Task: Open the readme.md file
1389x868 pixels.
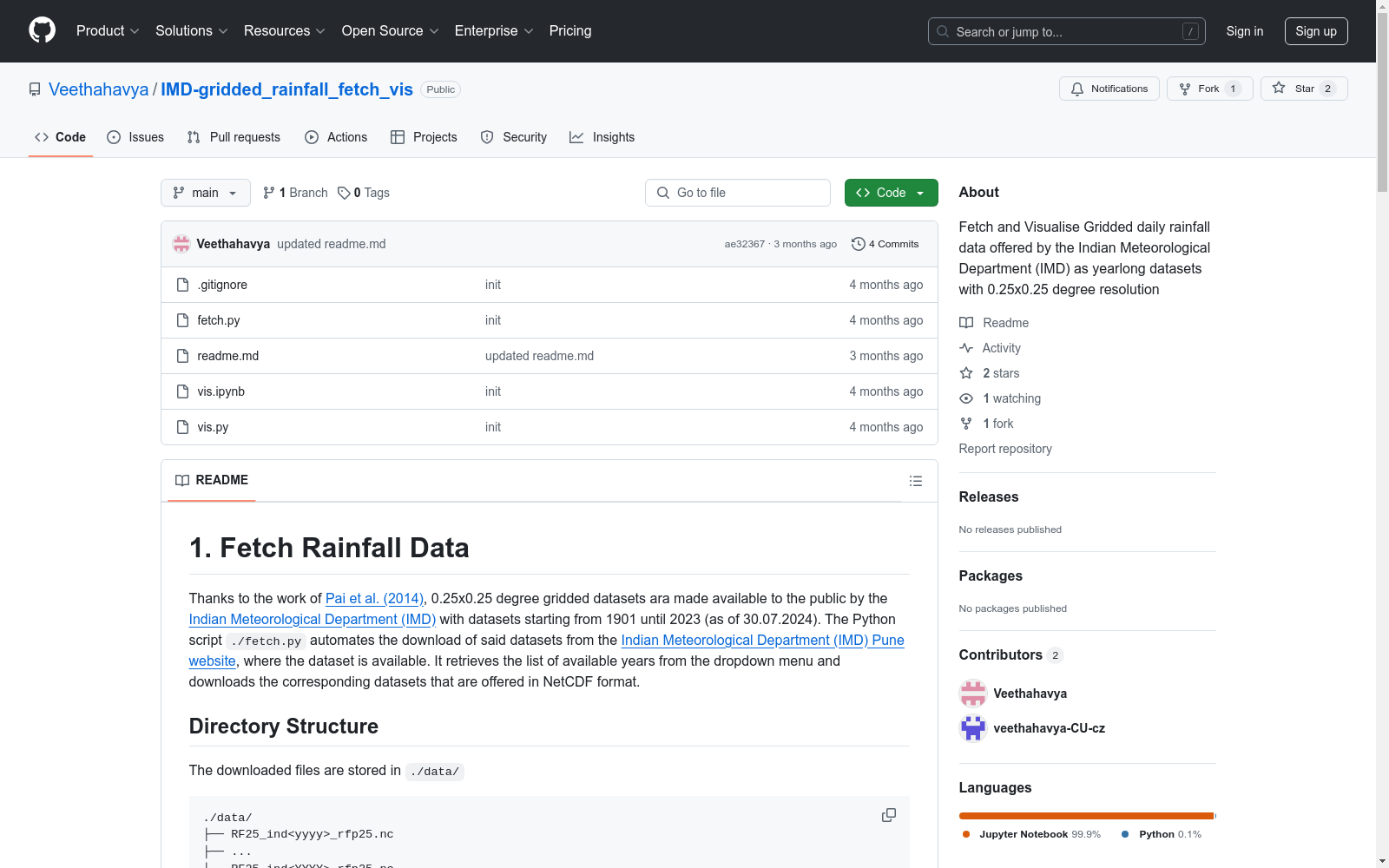Action: pyautogui.click(x=228, y=356)
